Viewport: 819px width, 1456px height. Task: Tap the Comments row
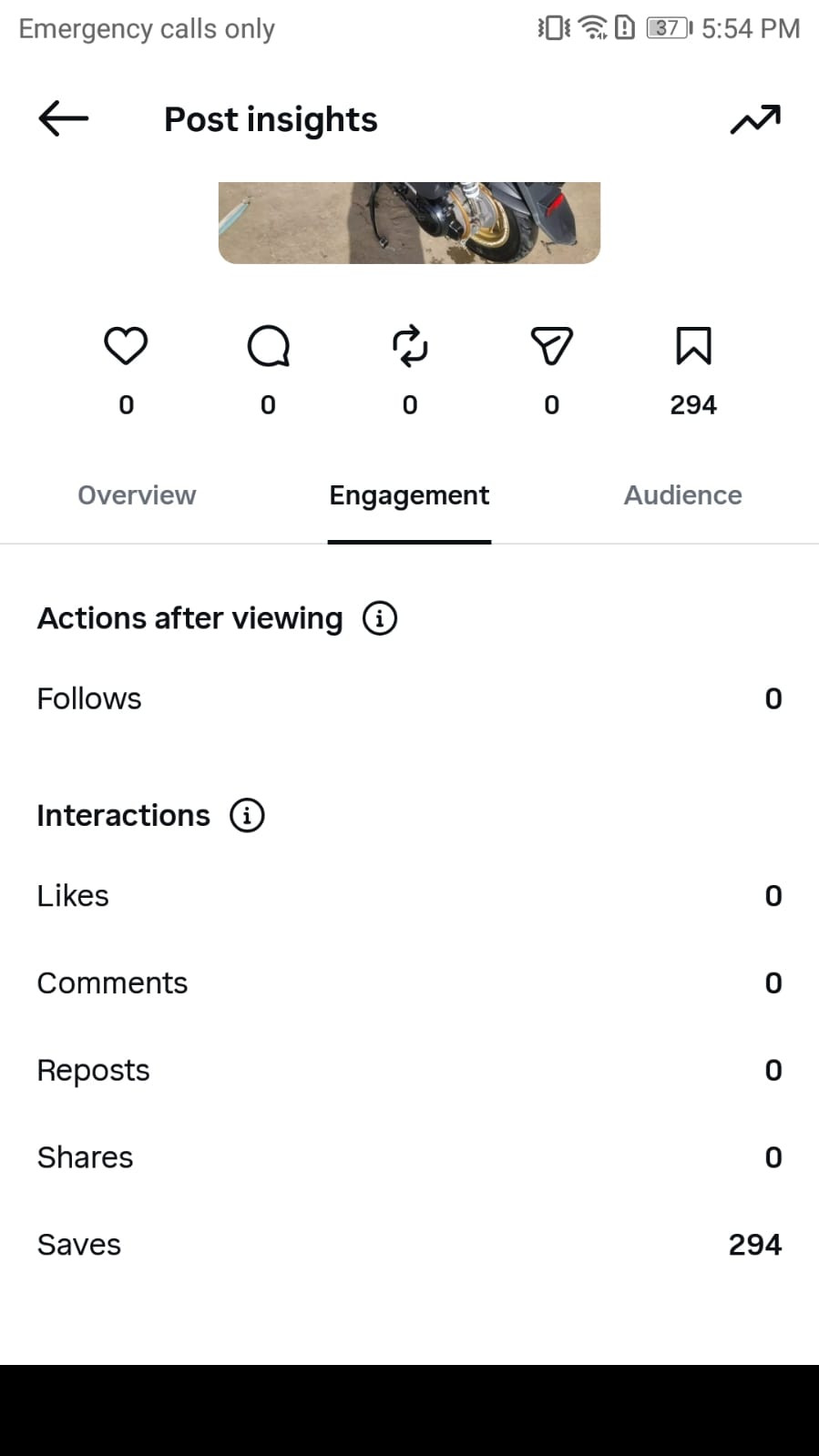(409, 983)
